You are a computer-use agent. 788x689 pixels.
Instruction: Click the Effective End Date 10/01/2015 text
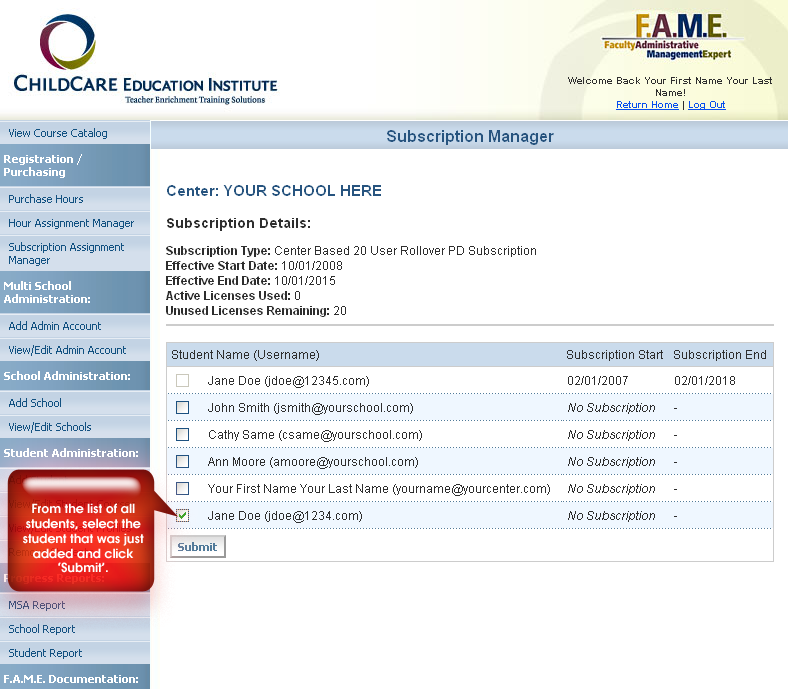[250, 281]
